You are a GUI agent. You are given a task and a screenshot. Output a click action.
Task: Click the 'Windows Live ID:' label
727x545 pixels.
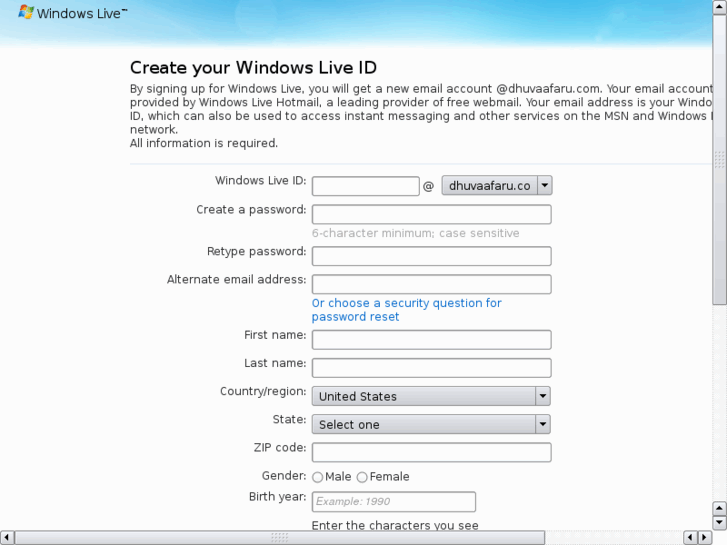261,180
